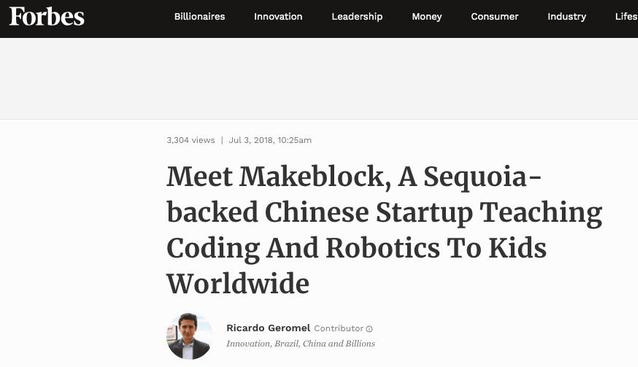This screenshot has height=367, width=638.
Task: Open the Consumer category
Action: coord(494,17)
